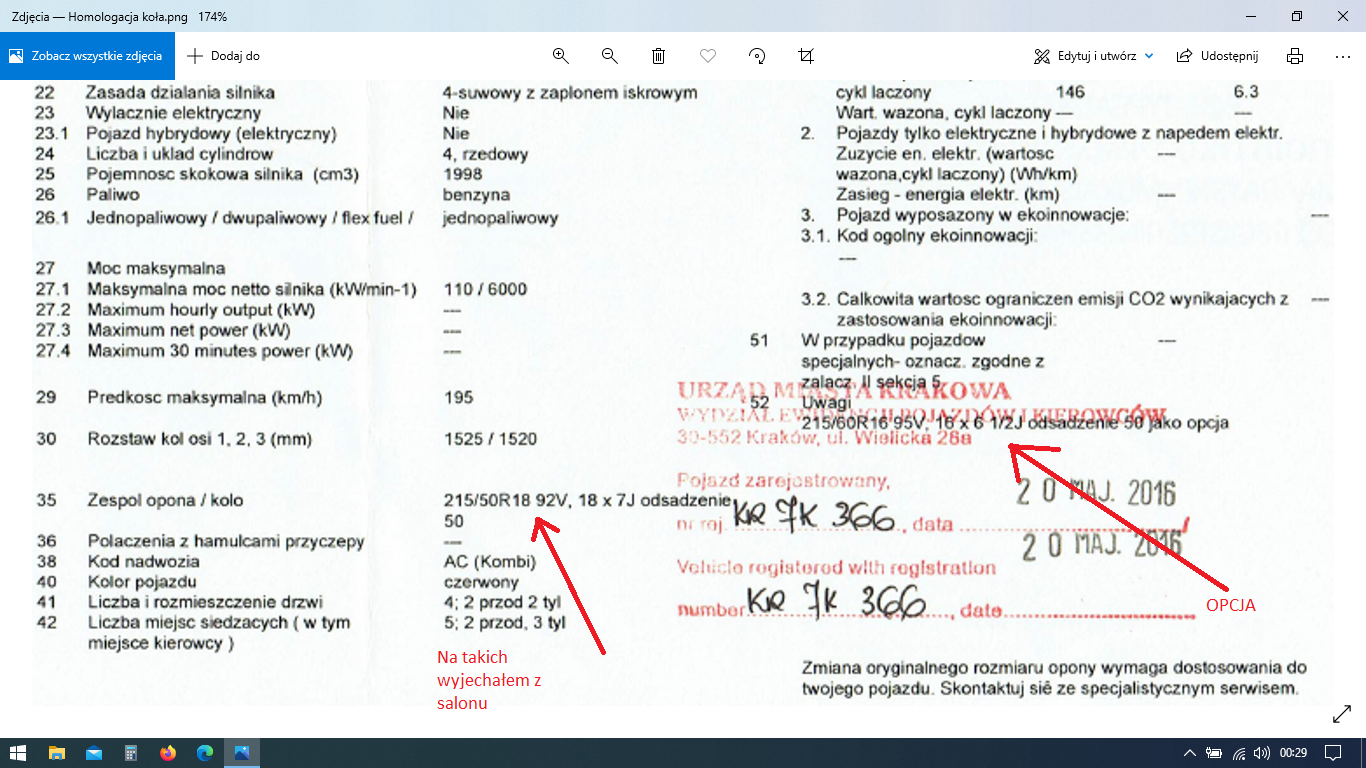Click the clock showing 00:29
This screenshot has height=768, width=1366.
click(x=1294, y=753)
